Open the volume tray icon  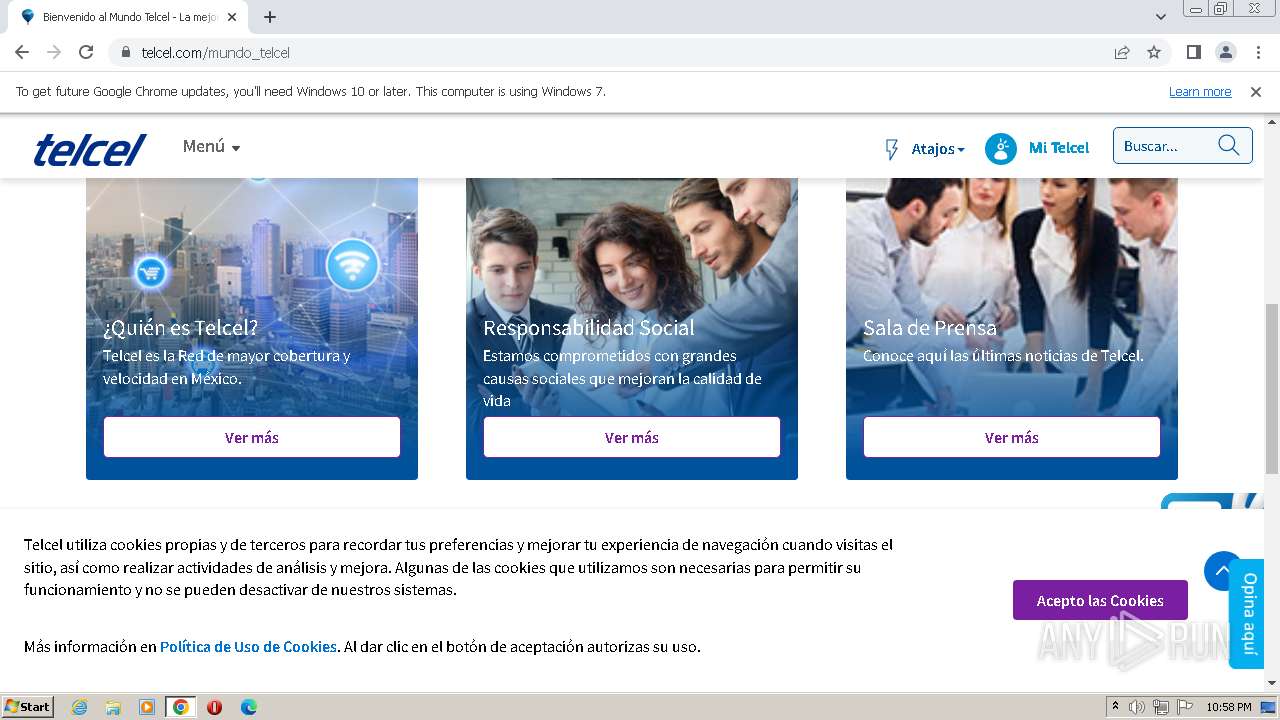(1137, 707)
